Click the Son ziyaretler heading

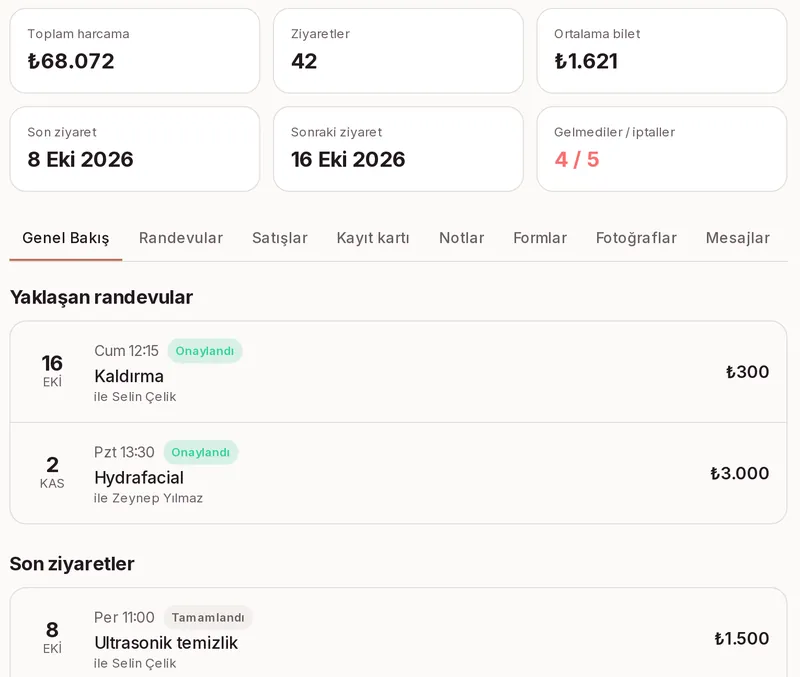(x=72, y=564)
